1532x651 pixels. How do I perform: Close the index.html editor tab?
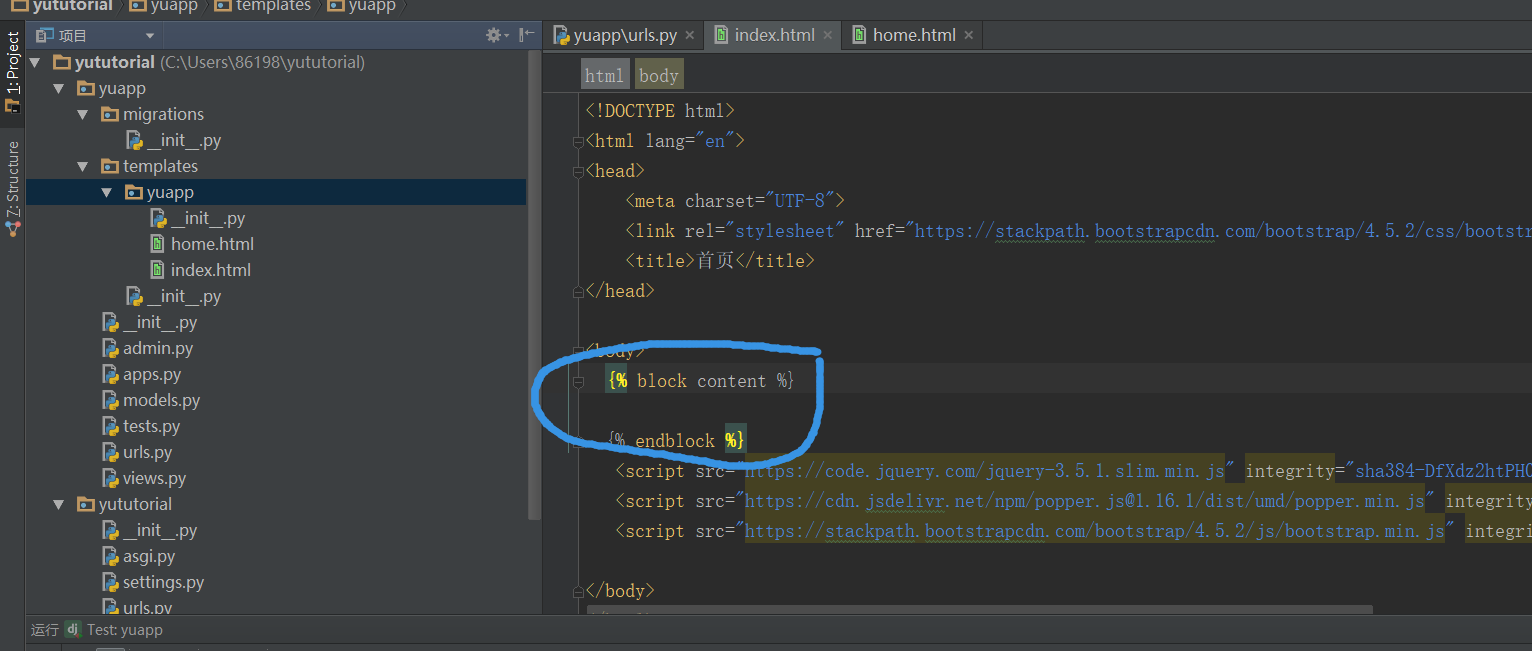click(x=827, y=36)
